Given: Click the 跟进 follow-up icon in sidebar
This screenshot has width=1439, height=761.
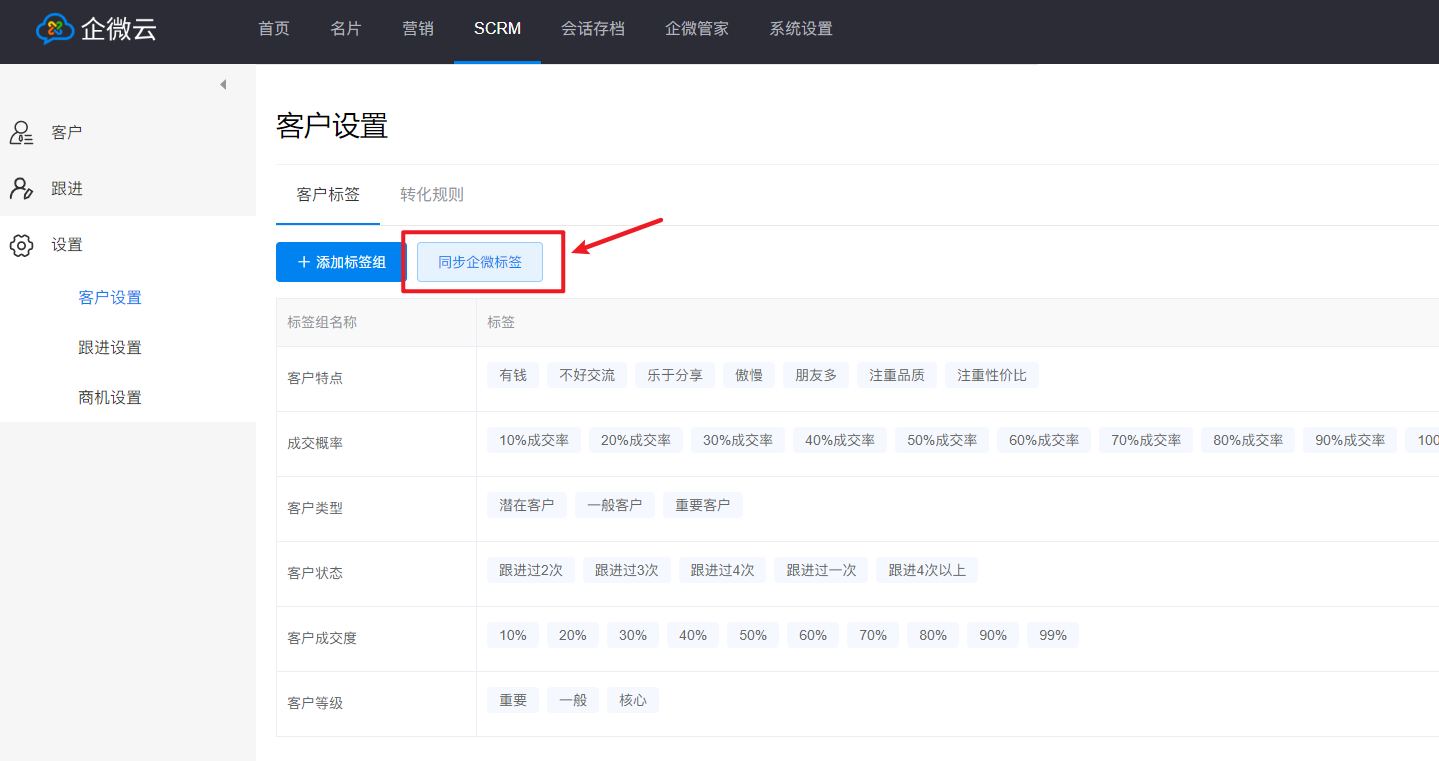Looking at the screenshot, I should coord(21,188).
